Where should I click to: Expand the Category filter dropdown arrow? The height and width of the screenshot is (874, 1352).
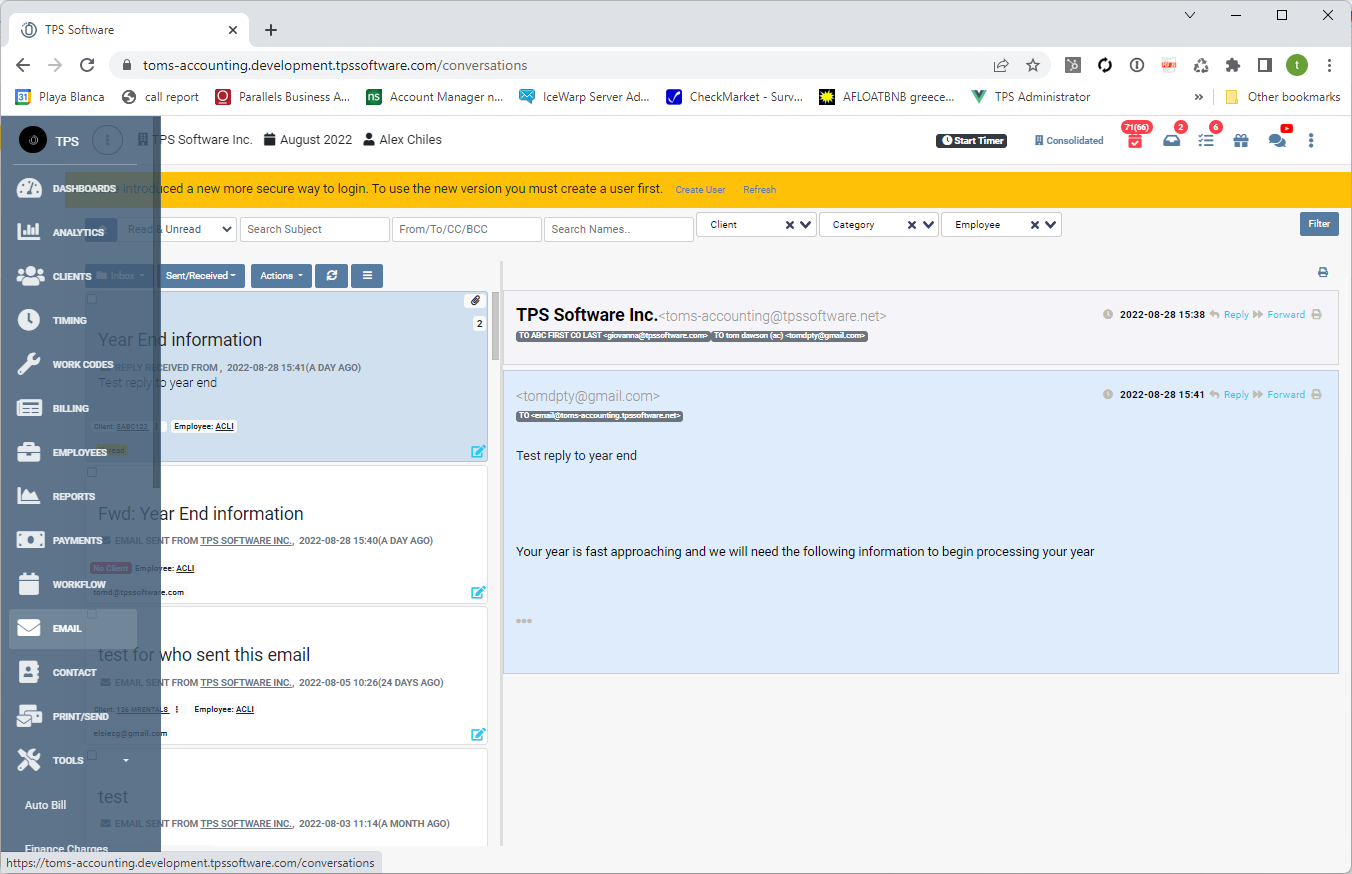[x=928, y=225]
